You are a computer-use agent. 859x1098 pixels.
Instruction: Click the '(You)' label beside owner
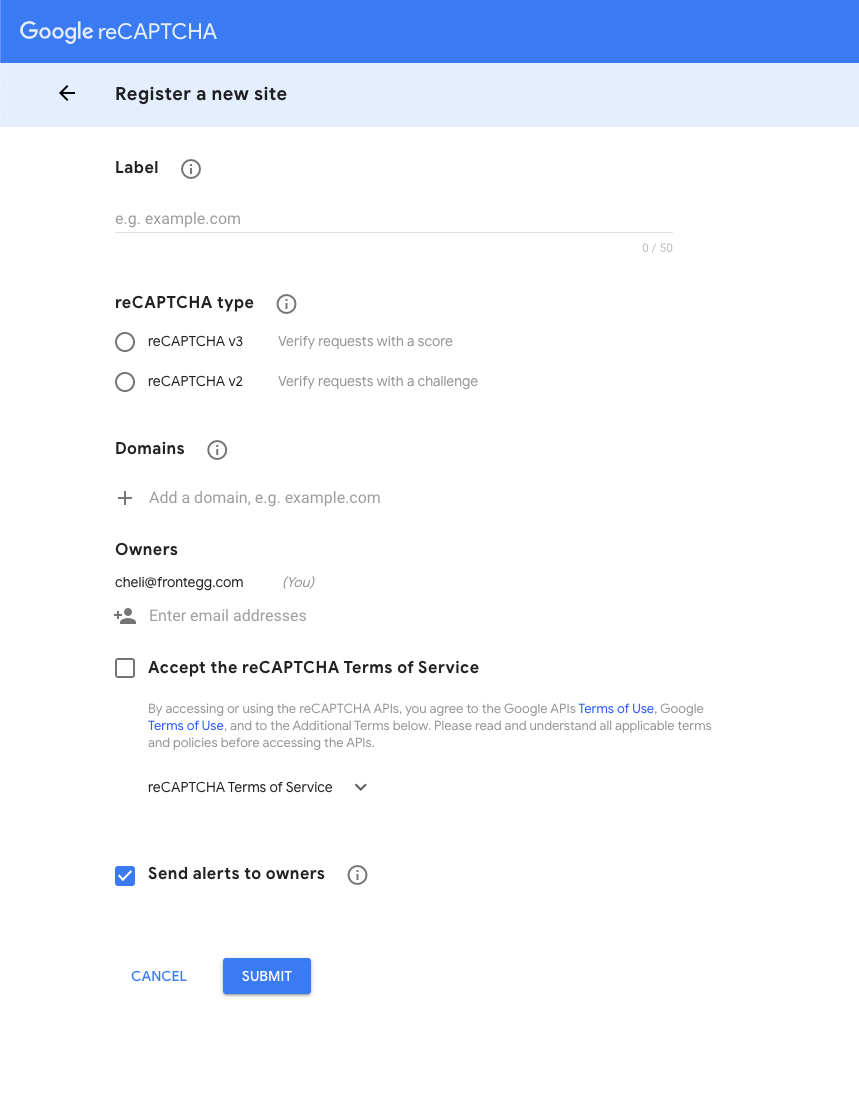tap(299, 583)
